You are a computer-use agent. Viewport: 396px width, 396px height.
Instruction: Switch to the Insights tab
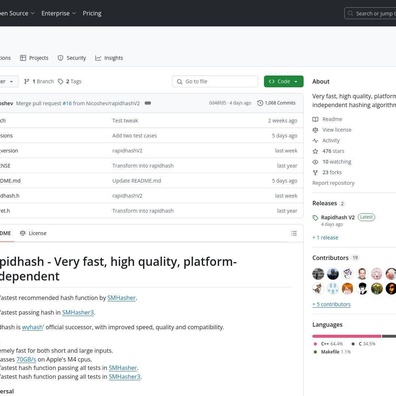[x=109, y=58]
